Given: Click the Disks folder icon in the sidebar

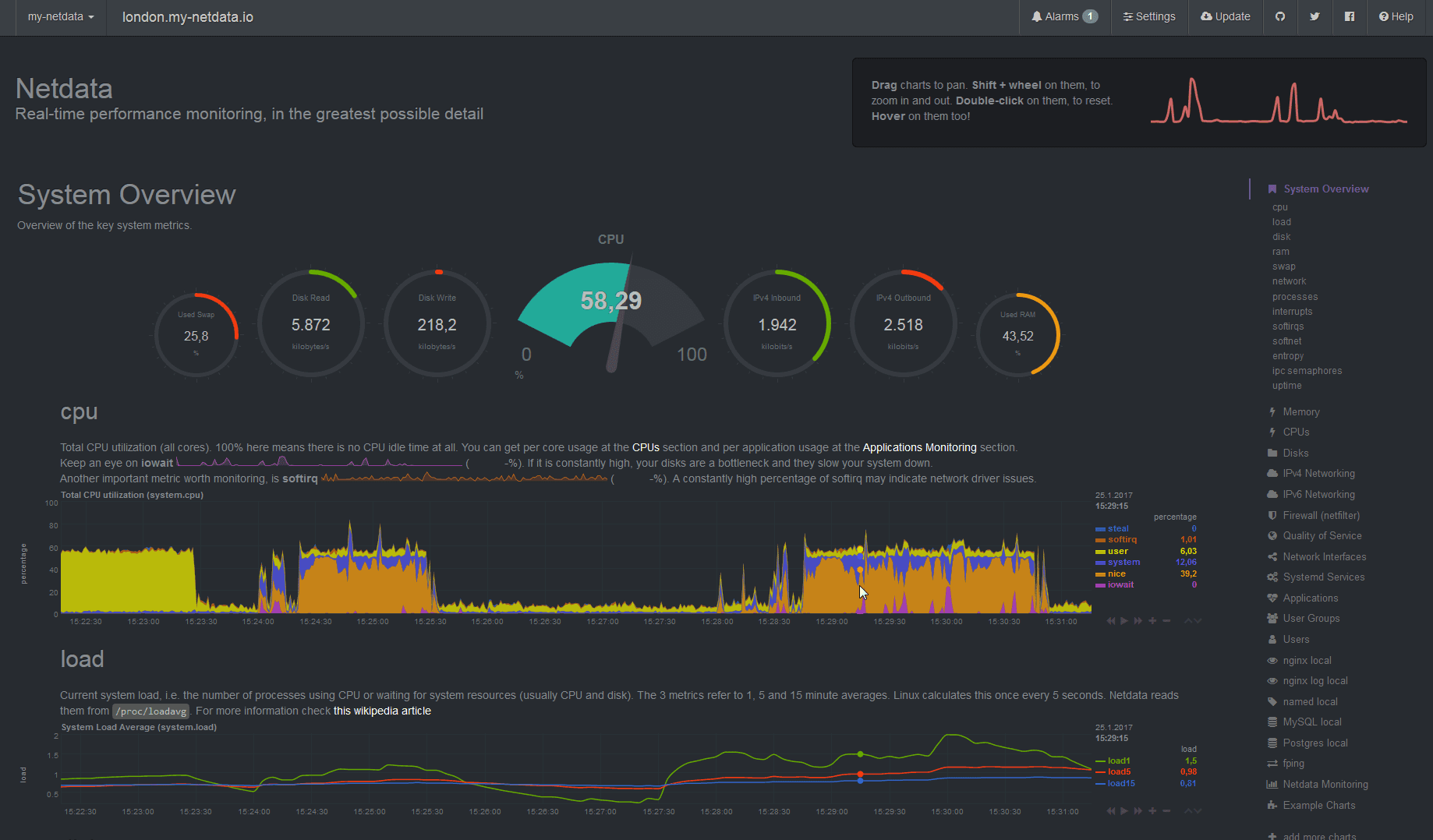Looking at the screenshot, I should click(1272, 453).
